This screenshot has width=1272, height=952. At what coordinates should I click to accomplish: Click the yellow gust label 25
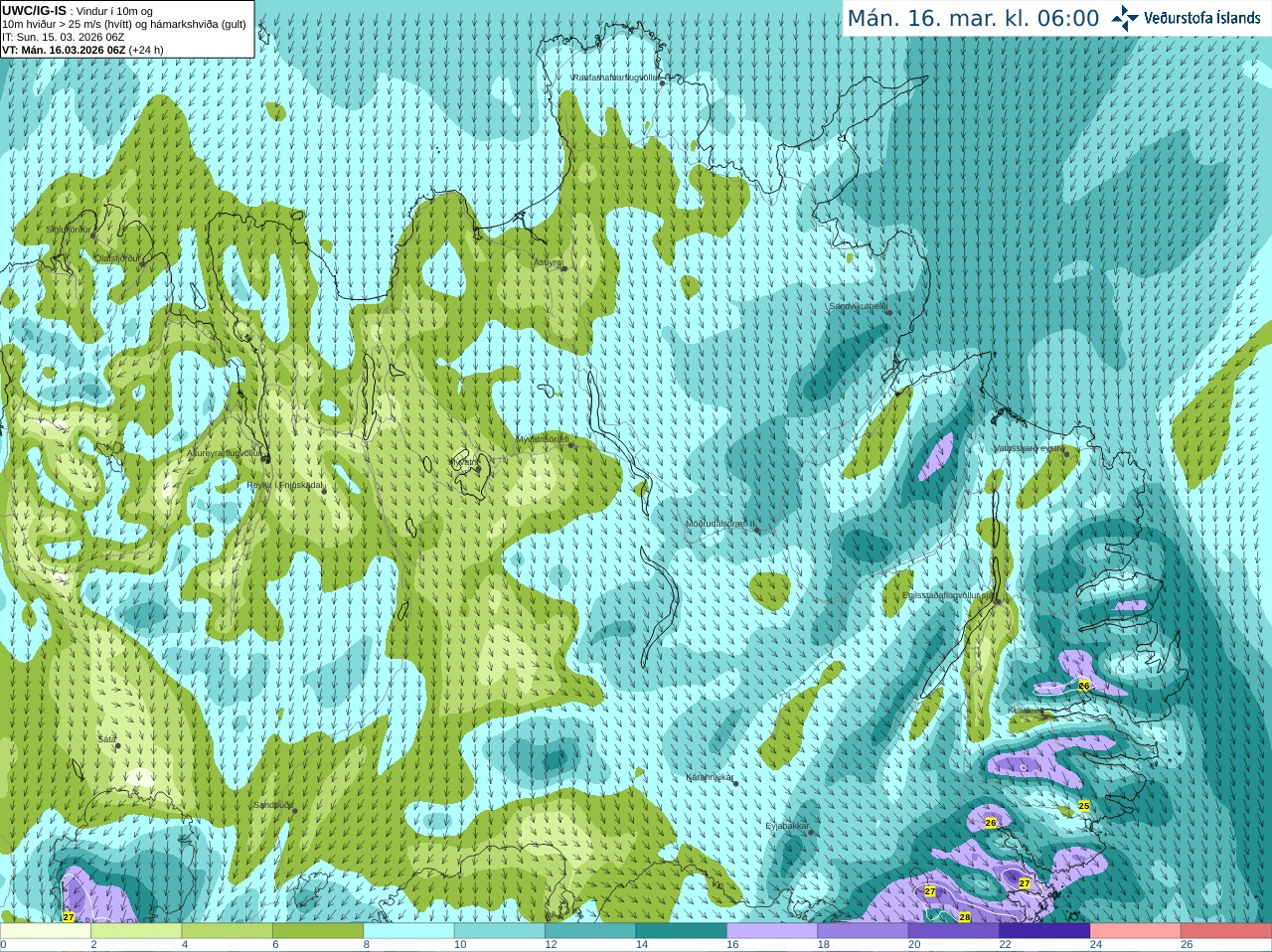tap(1084, 806)
